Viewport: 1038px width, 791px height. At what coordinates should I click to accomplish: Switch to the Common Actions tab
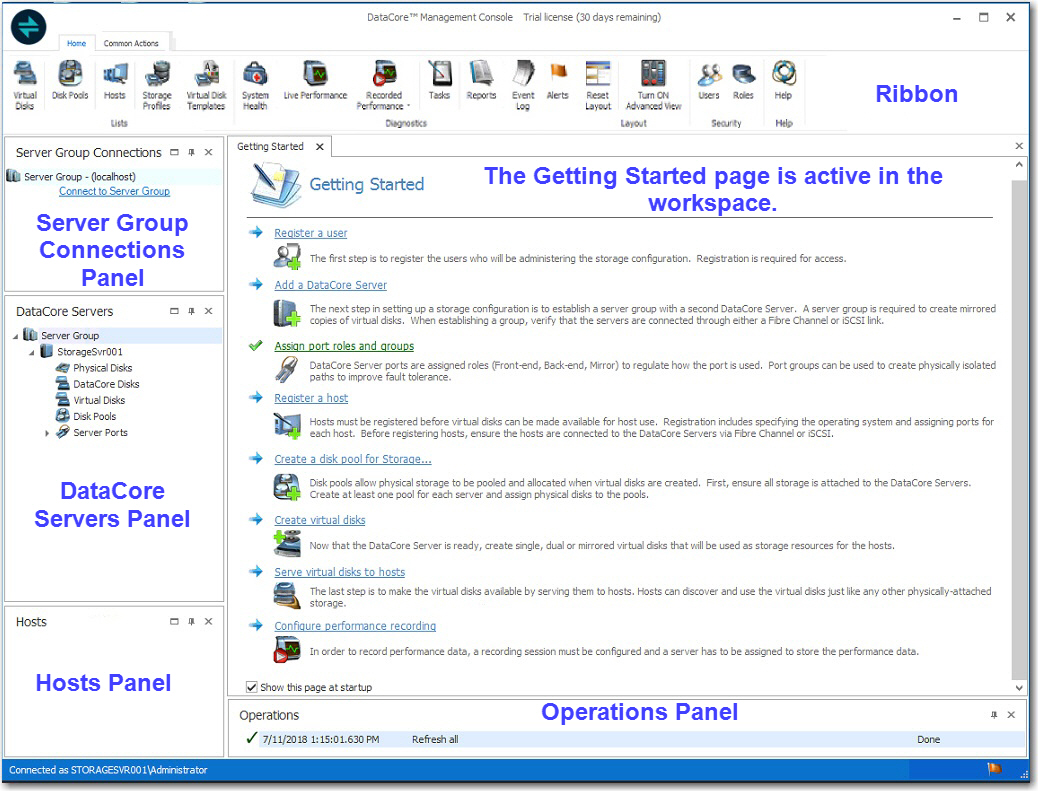pyautogui.click(x=131, y=43)
